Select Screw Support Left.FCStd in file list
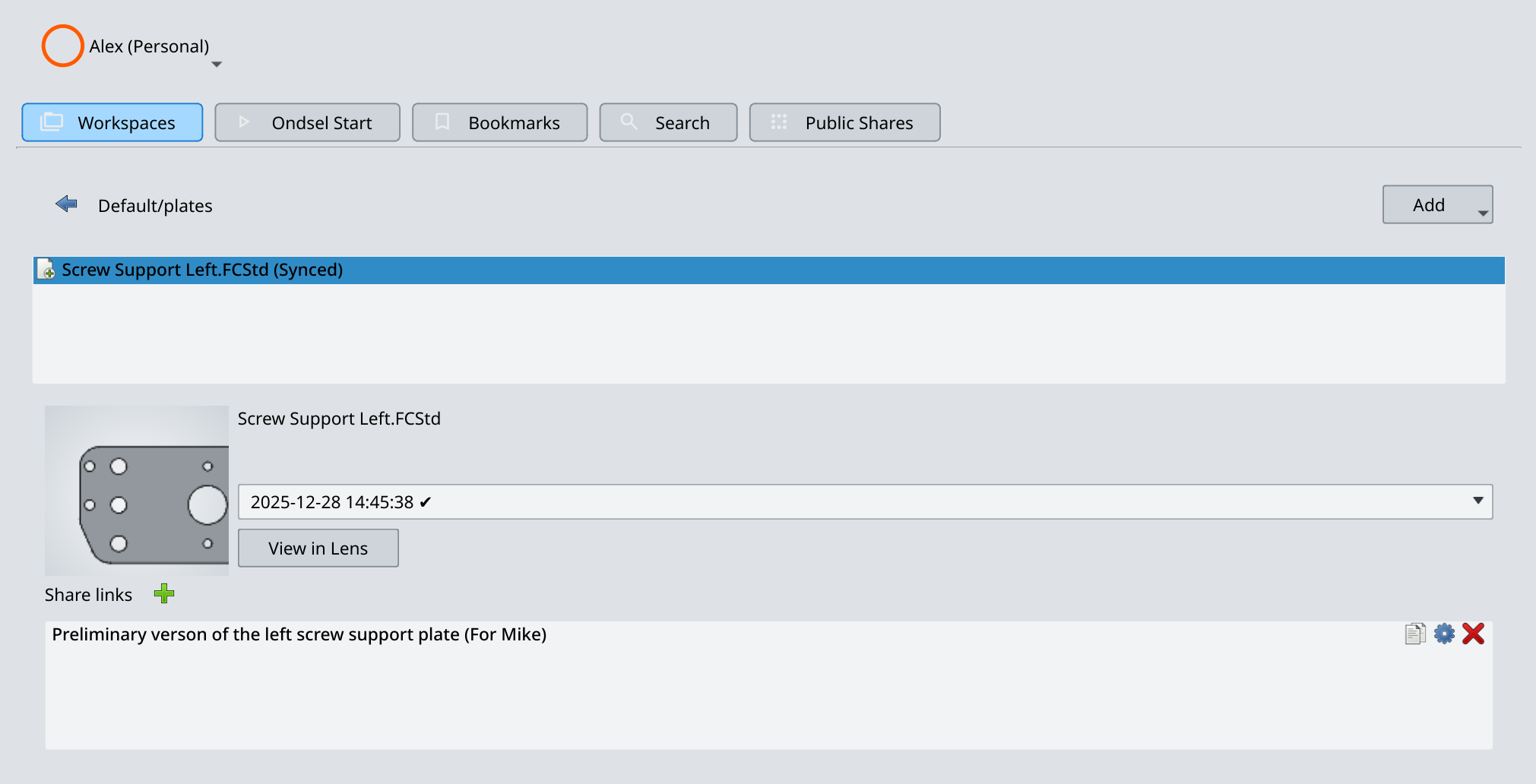The width and height of the screenshot is (1536, 784). pos(202,270)
